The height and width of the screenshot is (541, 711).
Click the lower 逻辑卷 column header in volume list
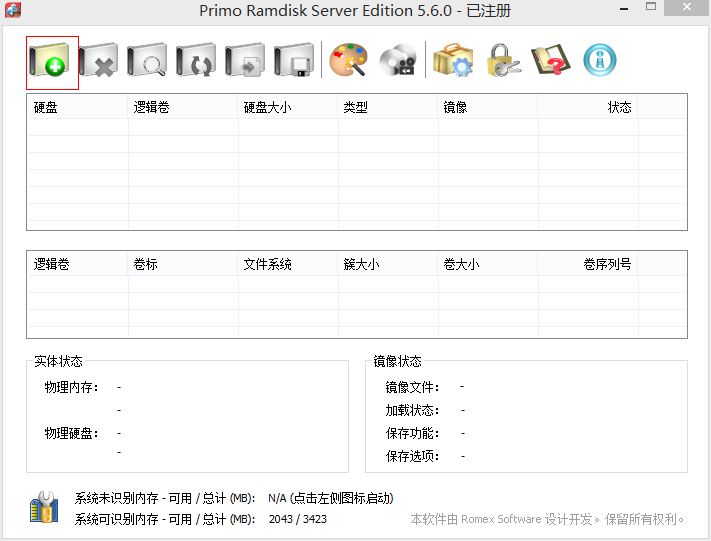[x=78, y=264]
